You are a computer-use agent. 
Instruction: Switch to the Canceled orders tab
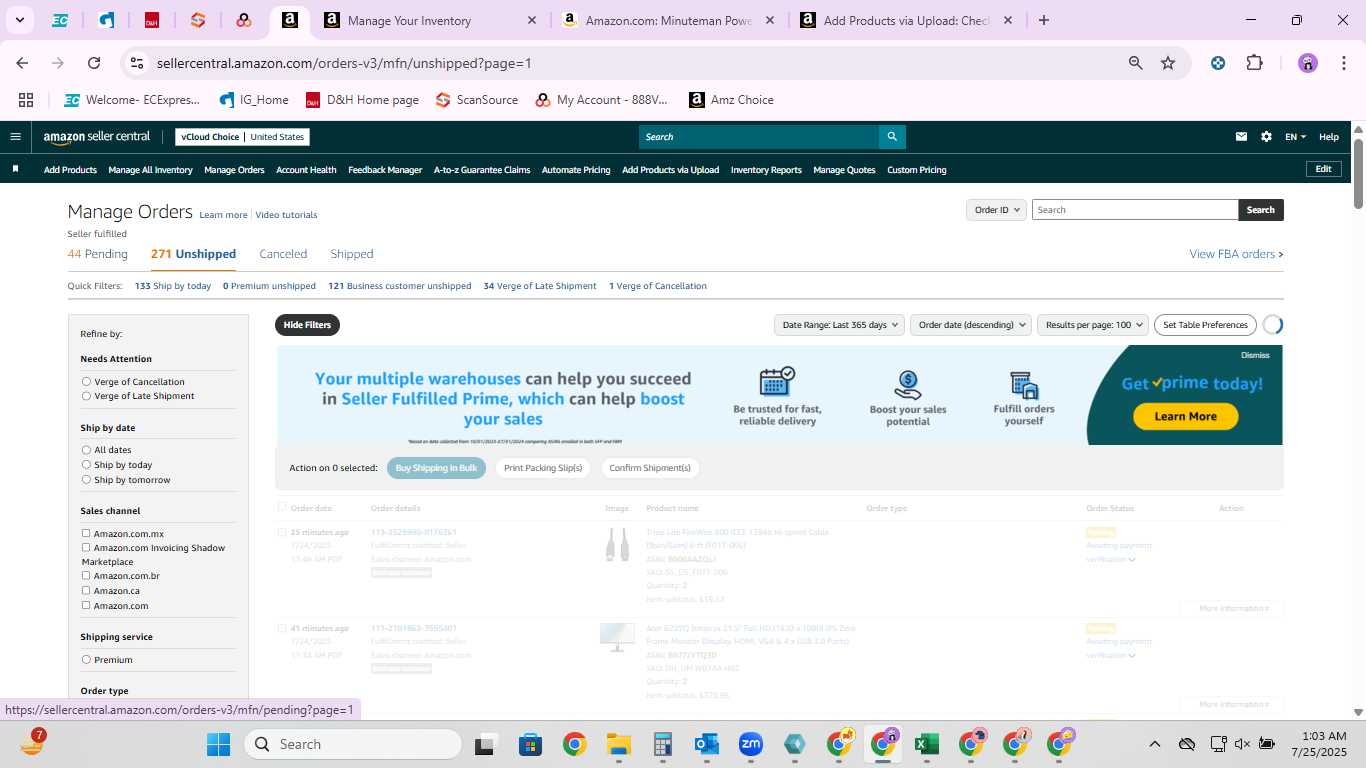tap(283, 254)
